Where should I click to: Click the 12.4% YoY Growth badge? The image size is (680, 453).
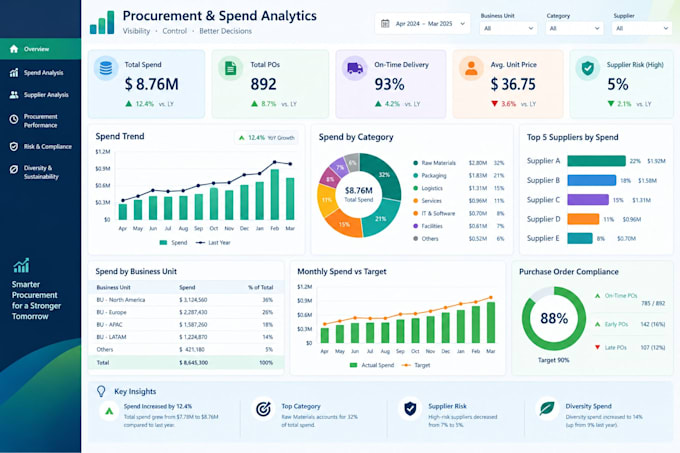coord(266,138)
